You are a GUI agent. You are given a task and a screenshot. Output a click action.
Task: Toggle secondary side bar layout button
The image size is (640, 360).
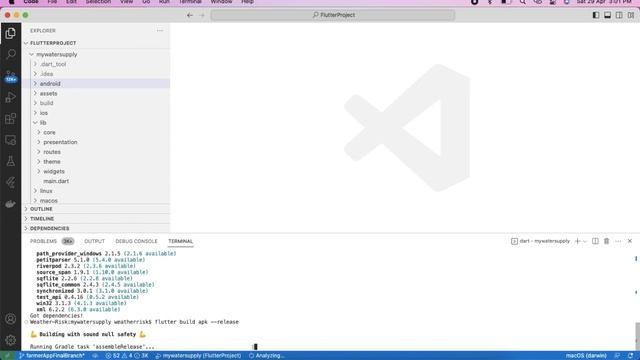tap(619, 15)
